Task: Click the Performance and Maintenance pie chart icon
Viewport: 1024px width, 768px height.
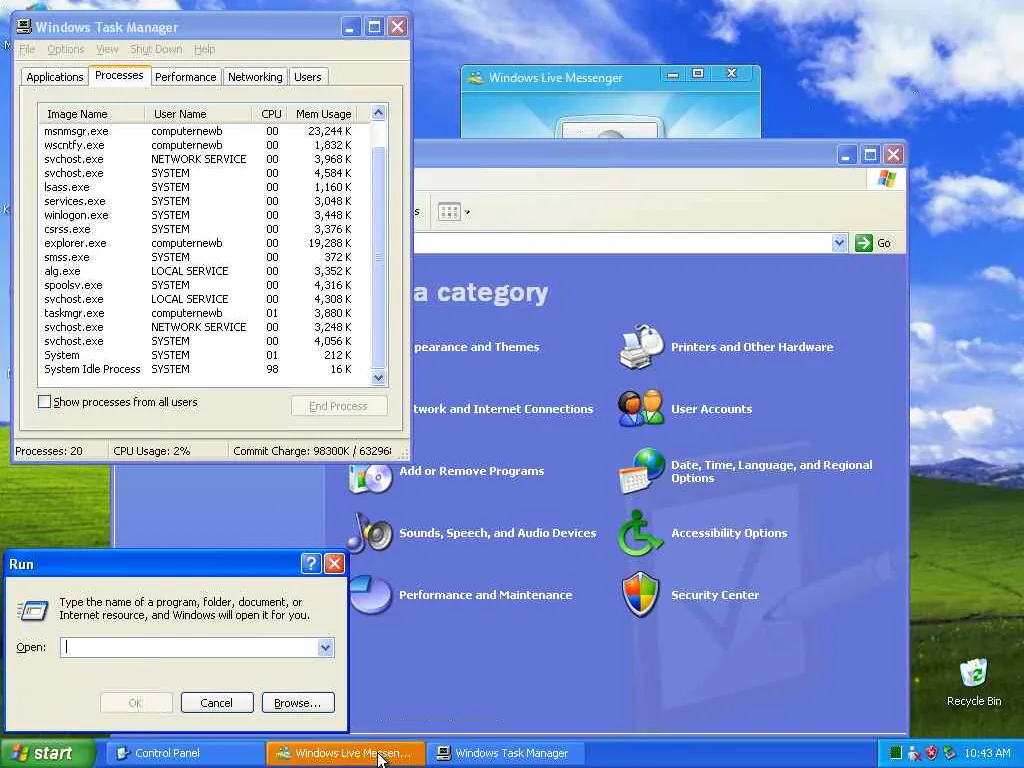Action: coord(370,594)
